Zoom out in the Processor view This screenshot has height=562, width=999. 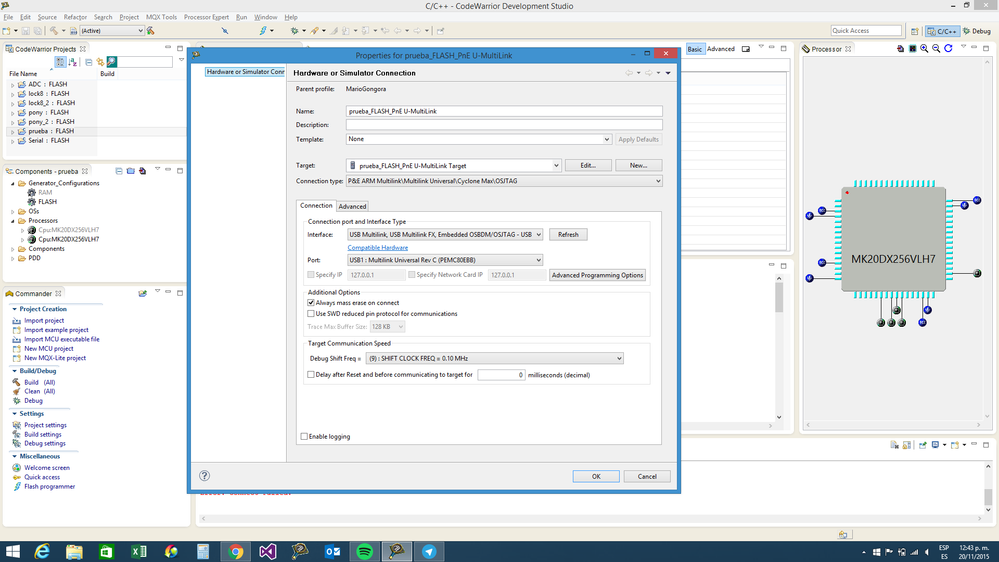click(x=936, y=48)
